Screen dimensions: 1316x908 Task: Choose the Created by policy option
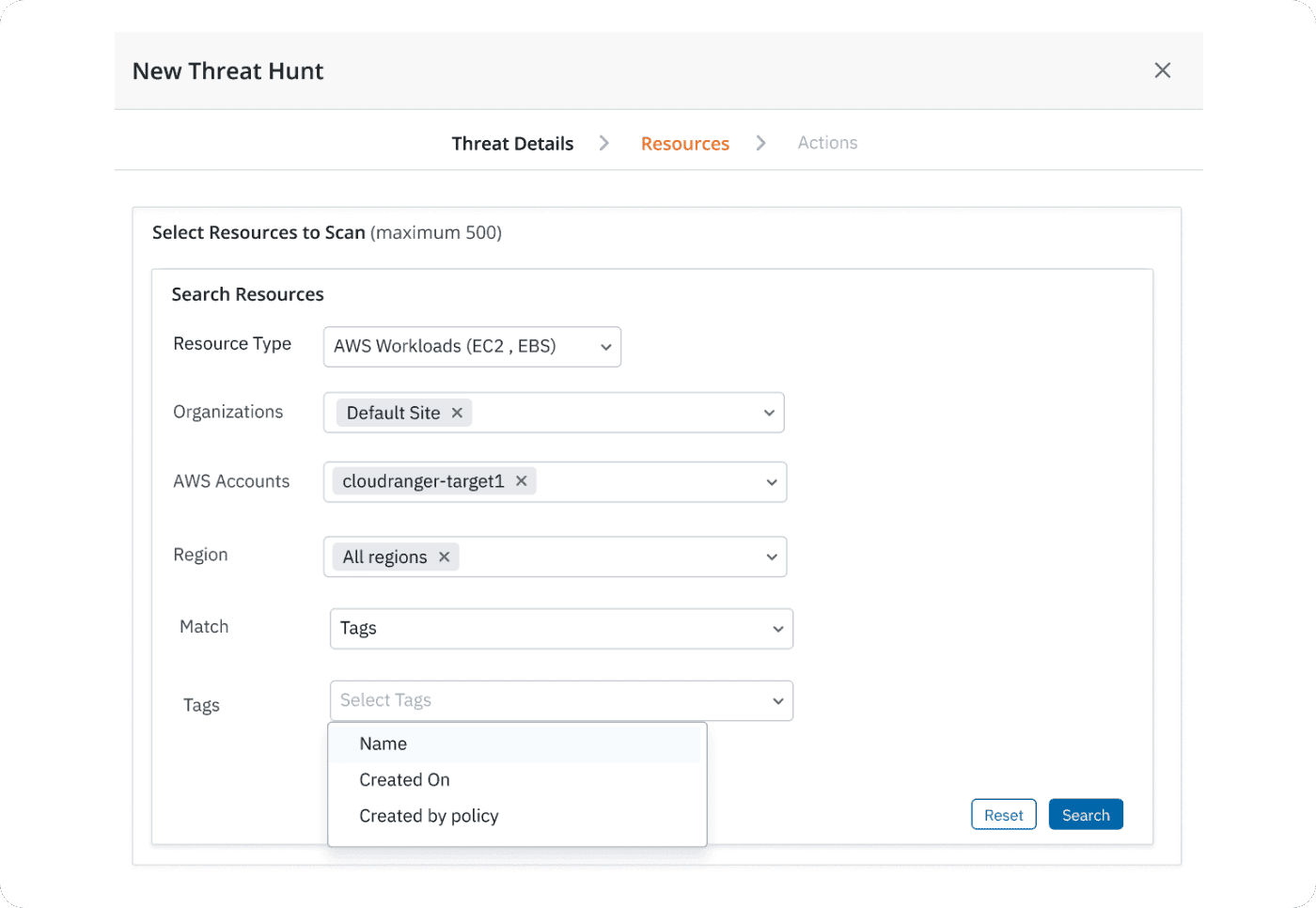[x=429, y=816]
